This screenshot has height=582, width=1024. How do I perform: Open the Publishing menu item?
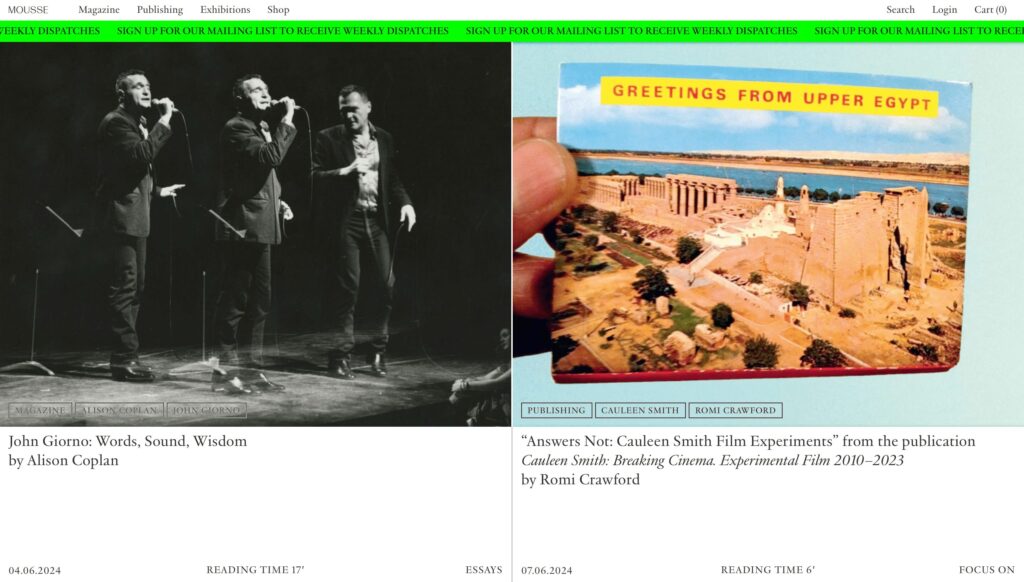160,10
